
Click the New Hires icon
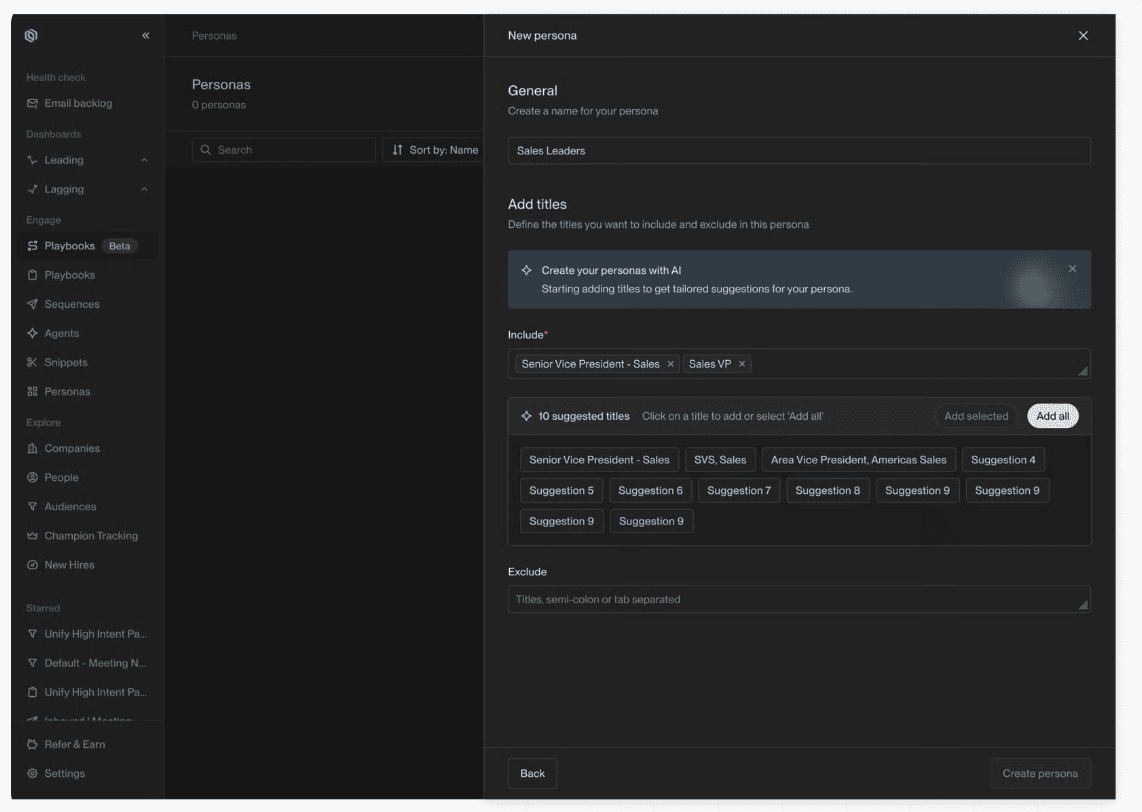(32, 565)
